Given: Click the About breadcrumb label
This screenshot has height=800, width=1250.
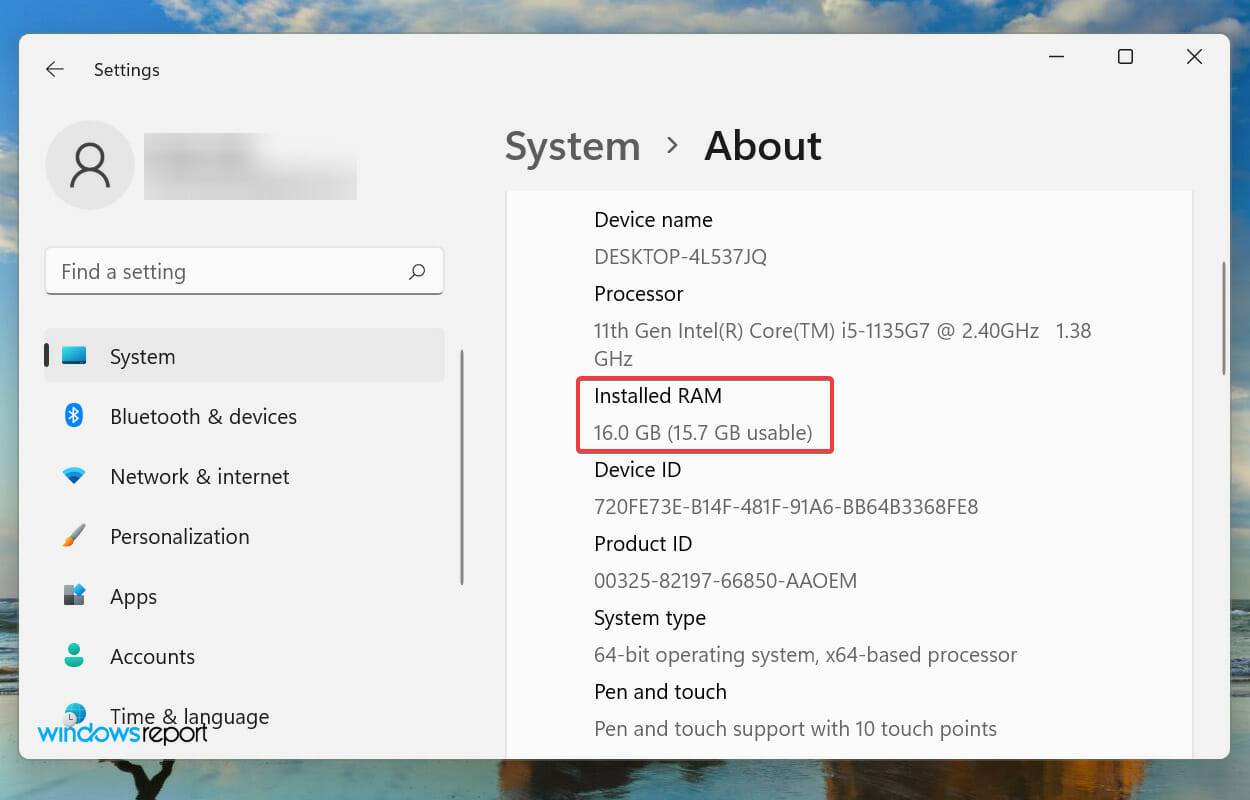Looking at the screenshot, I should pyautogui.click(x=763, y=146).
